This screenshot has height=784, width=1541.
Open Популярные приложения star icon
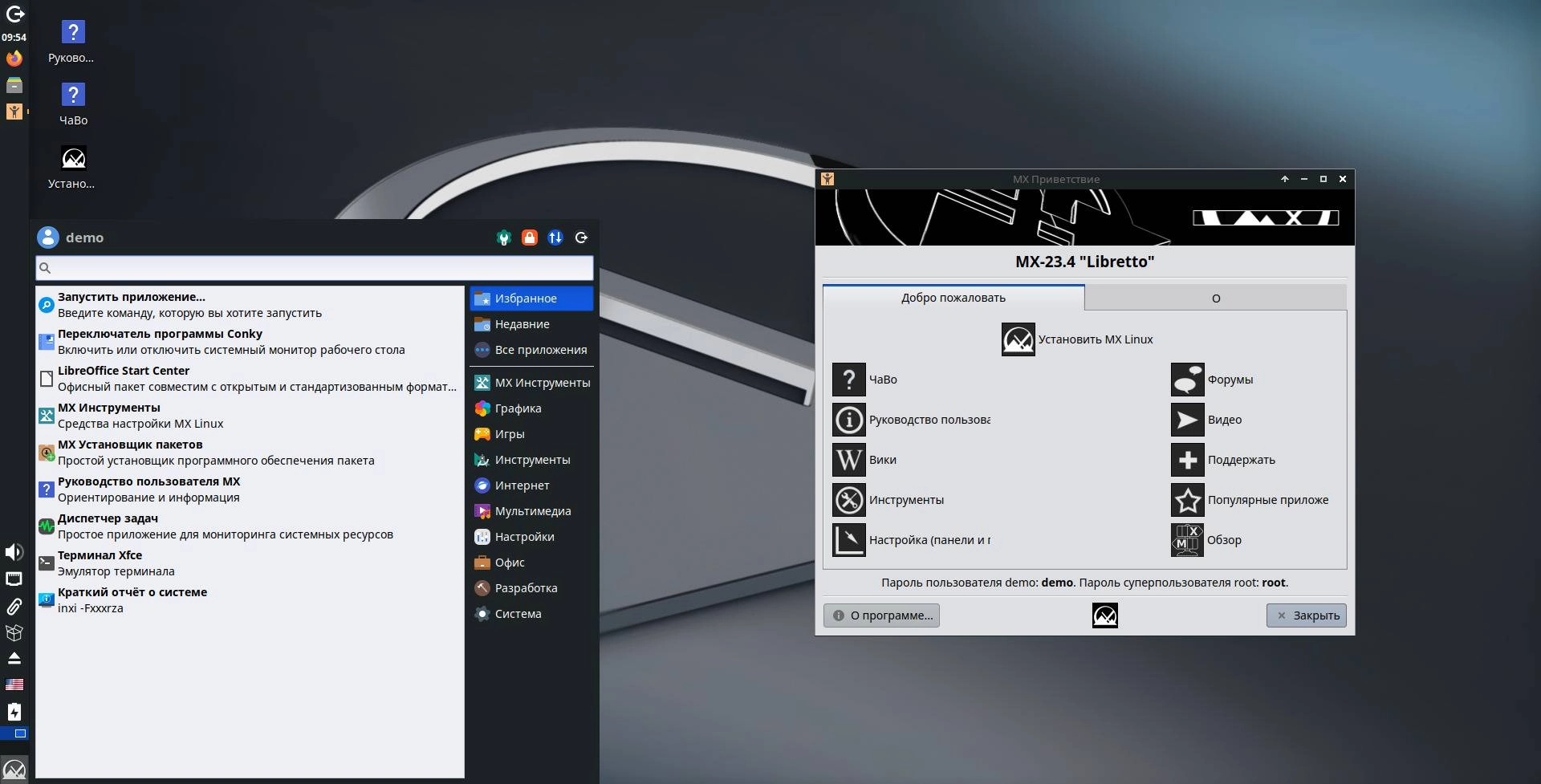pyautogui.click(x=1188, y=500)
